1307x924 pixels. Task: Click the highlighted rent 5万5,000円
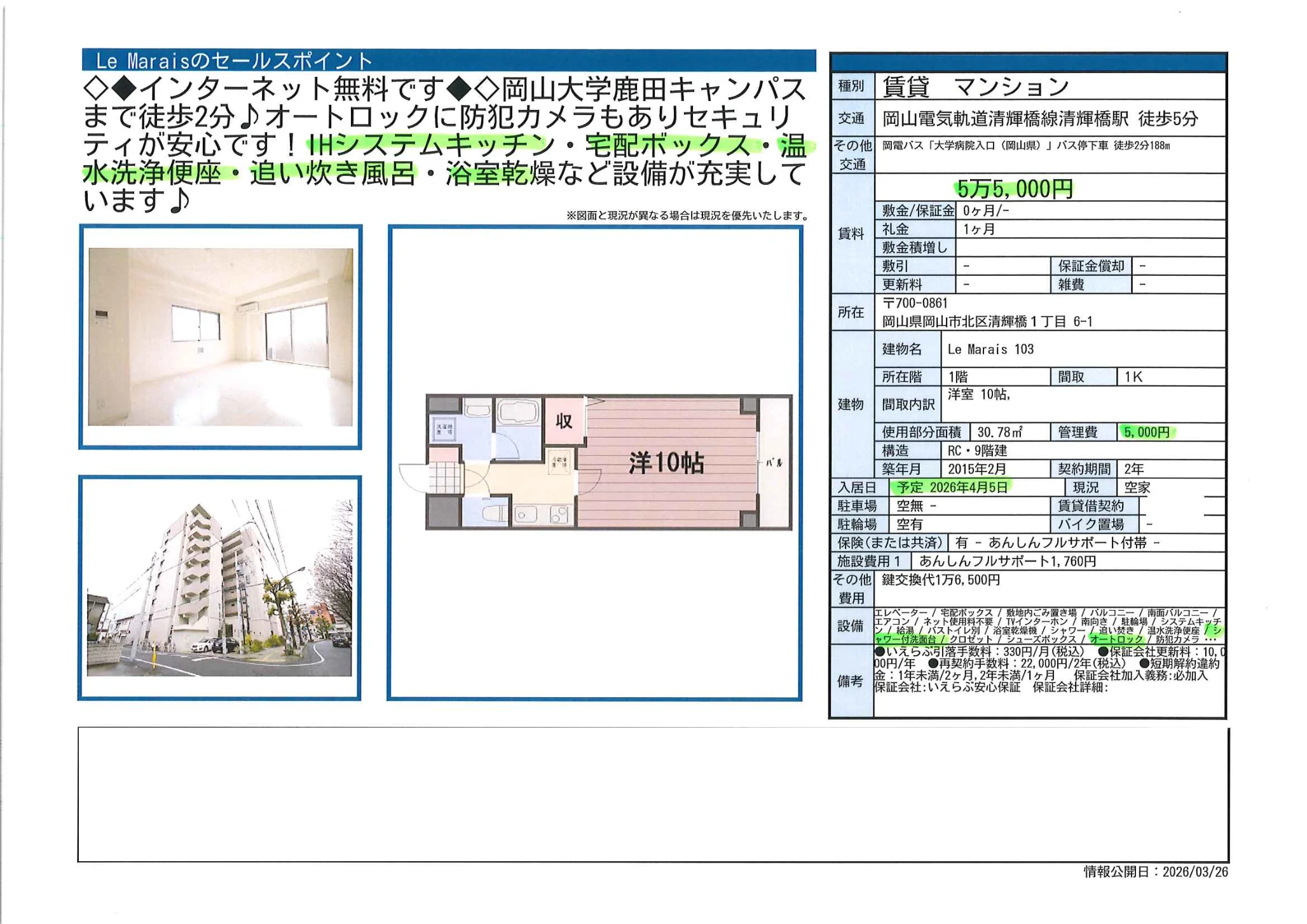point(1015,189)
